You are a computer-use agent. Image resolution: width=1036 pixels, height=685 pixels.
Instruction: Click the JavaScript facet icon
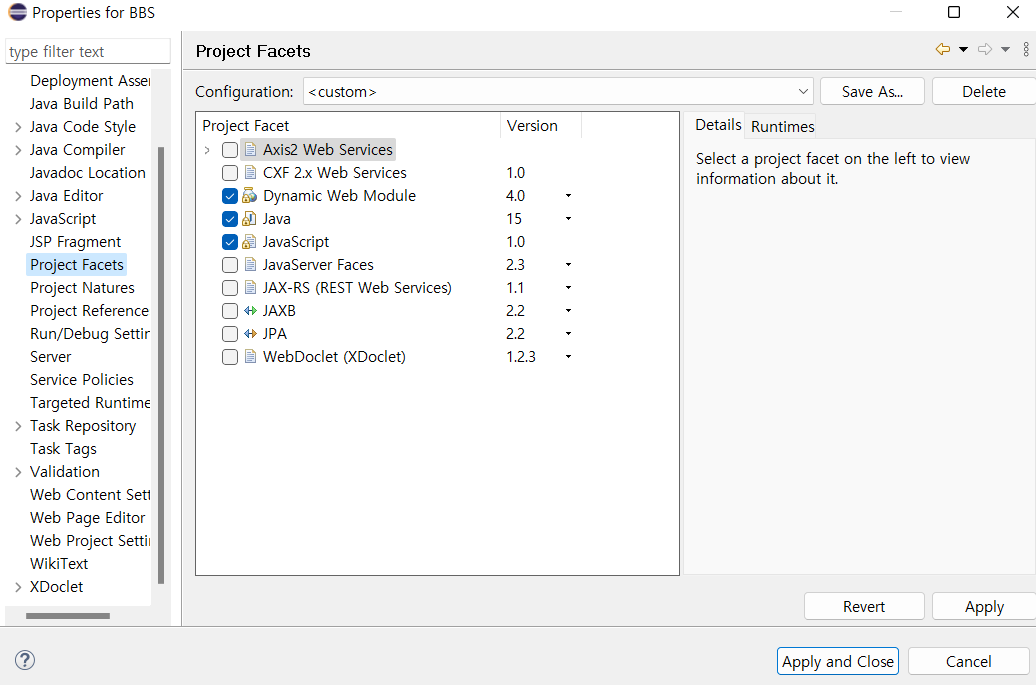pos(250,242)
